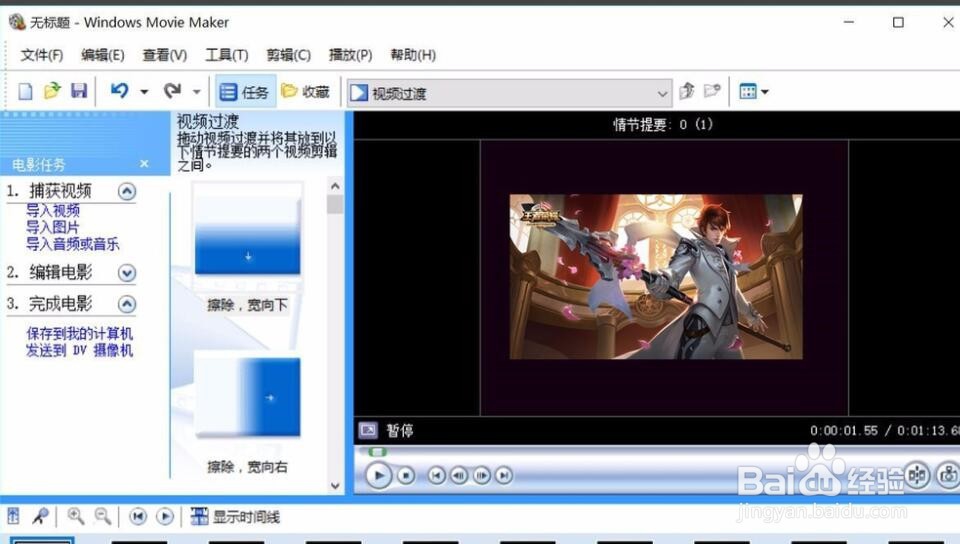Viewport: 960px width, 544px height.
Task: Open the redo history dropdown arrow
Action: (x=197, y=92)
